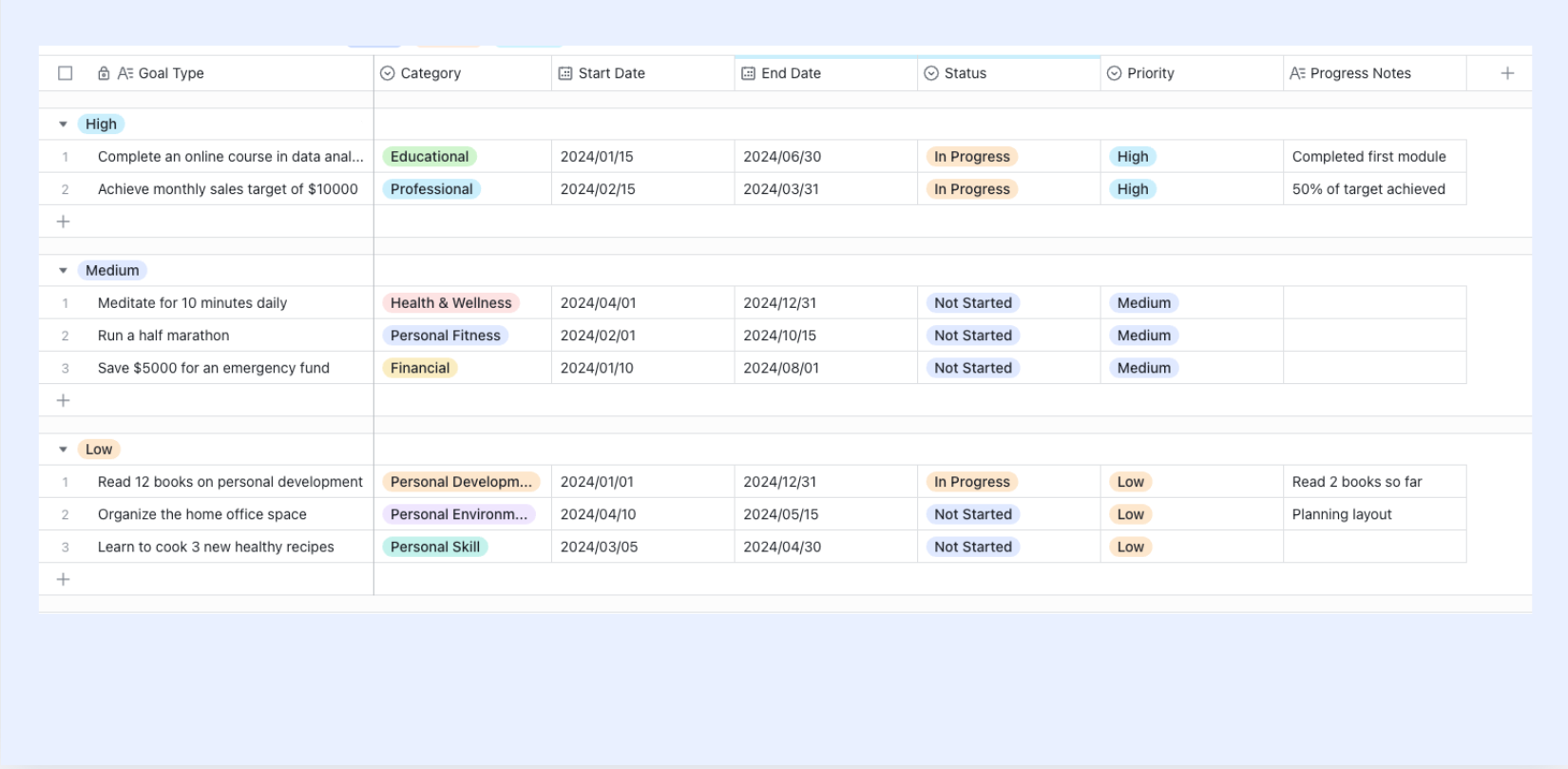Click the Category column select-type icon

tap(388, 73)
